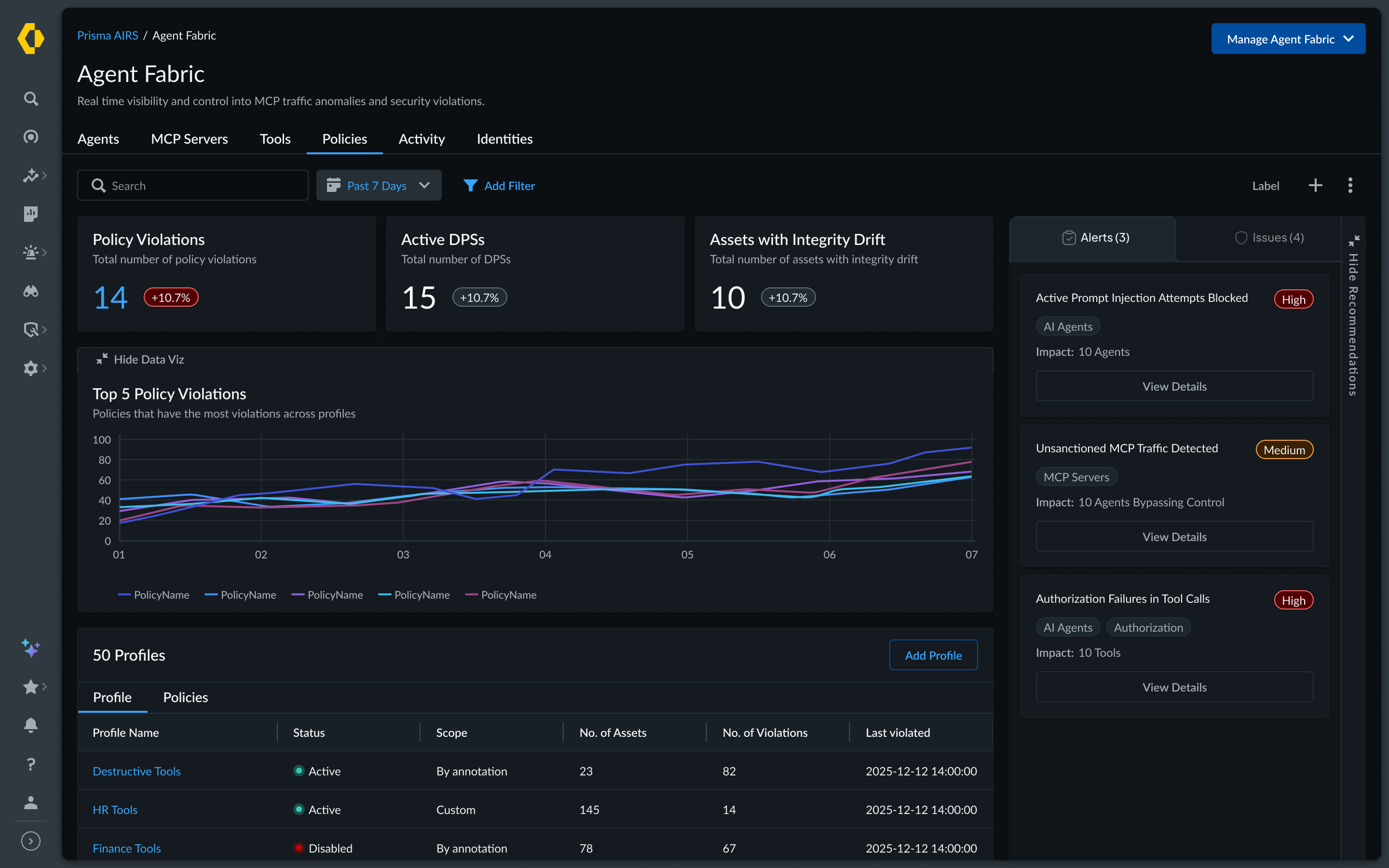Open the sidebar settings gear icon
This screenshot has width=1389, height=868.
coord(30,368)
